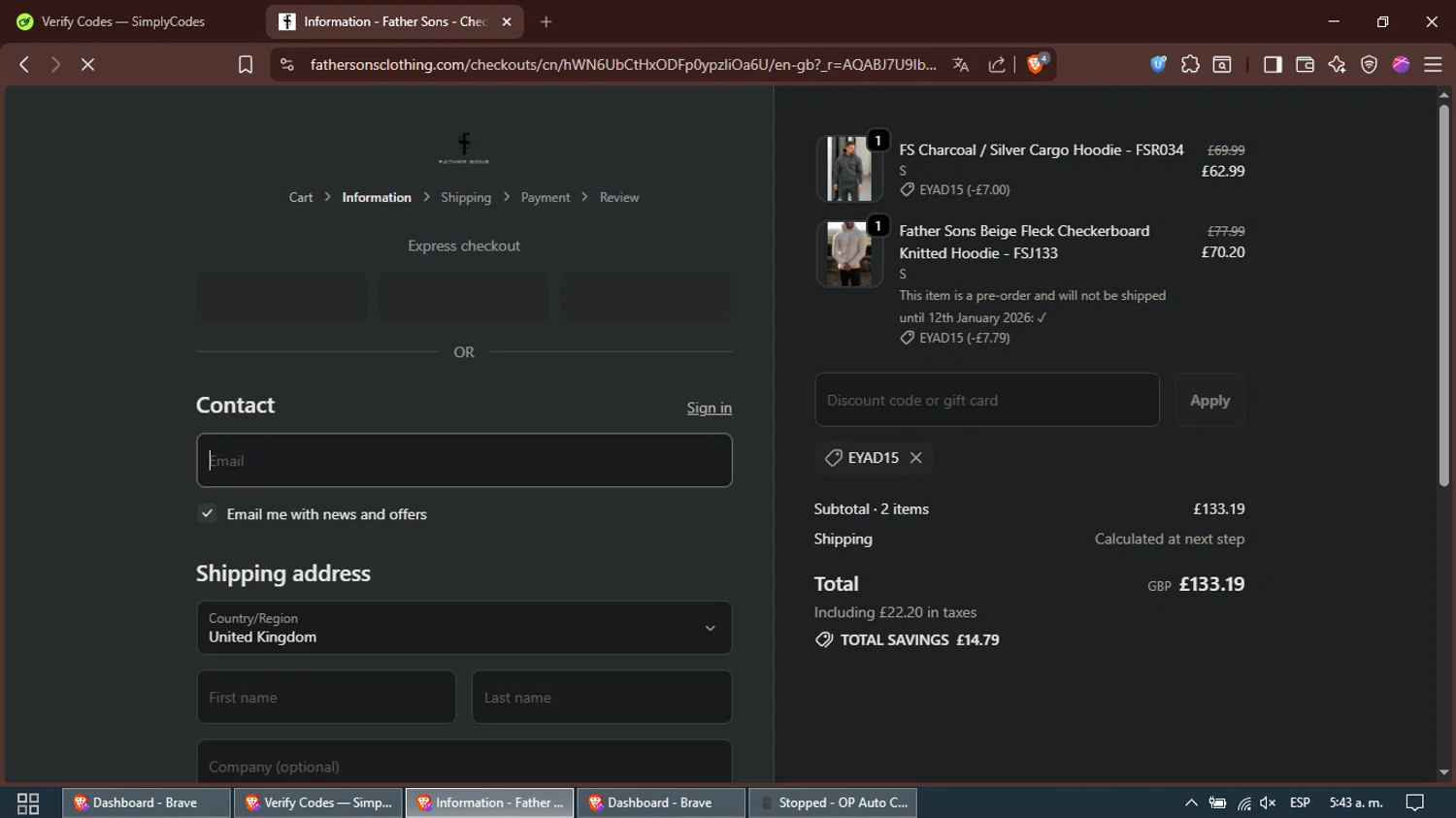This screenshot has width=1456, height=818.
Task: Open site settings icon in address bar
Action: (x=286, y=64)
